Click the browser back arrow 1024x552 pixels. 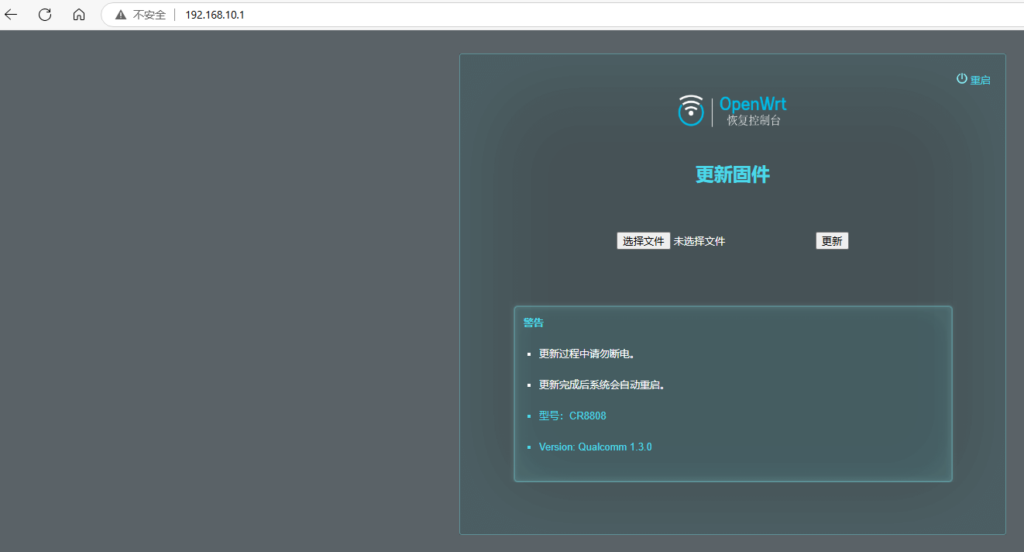(x=12, y=15)
